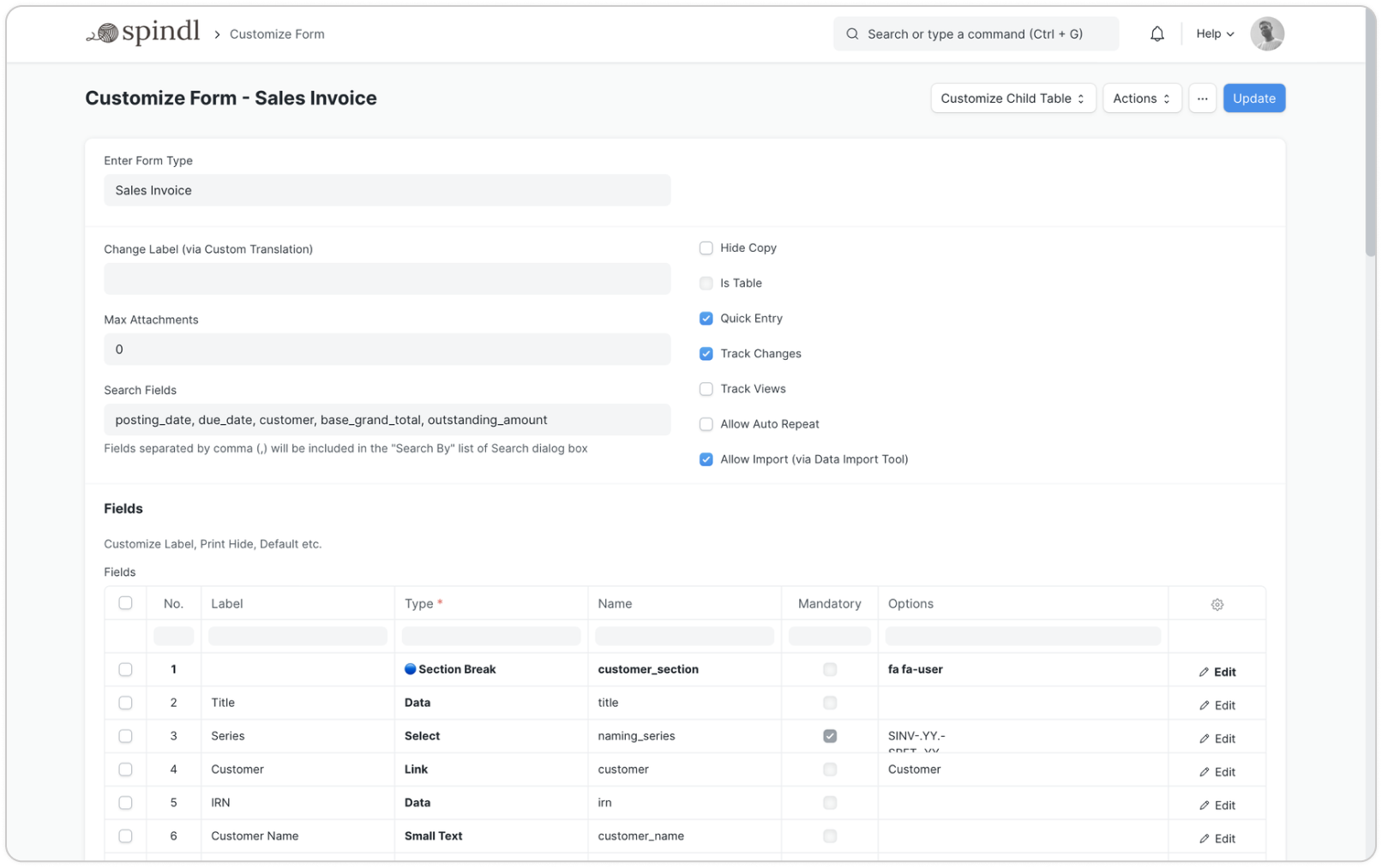Click the spindl logo

142,33
